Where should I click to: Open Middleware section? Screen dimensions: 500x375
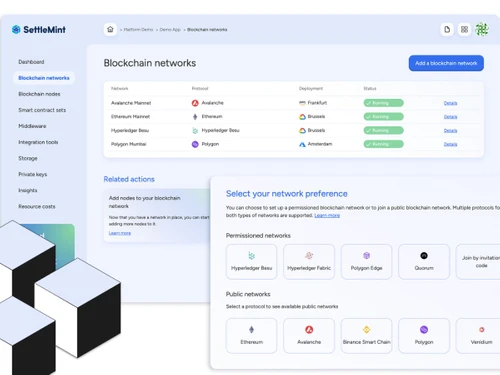coord(32,126)
